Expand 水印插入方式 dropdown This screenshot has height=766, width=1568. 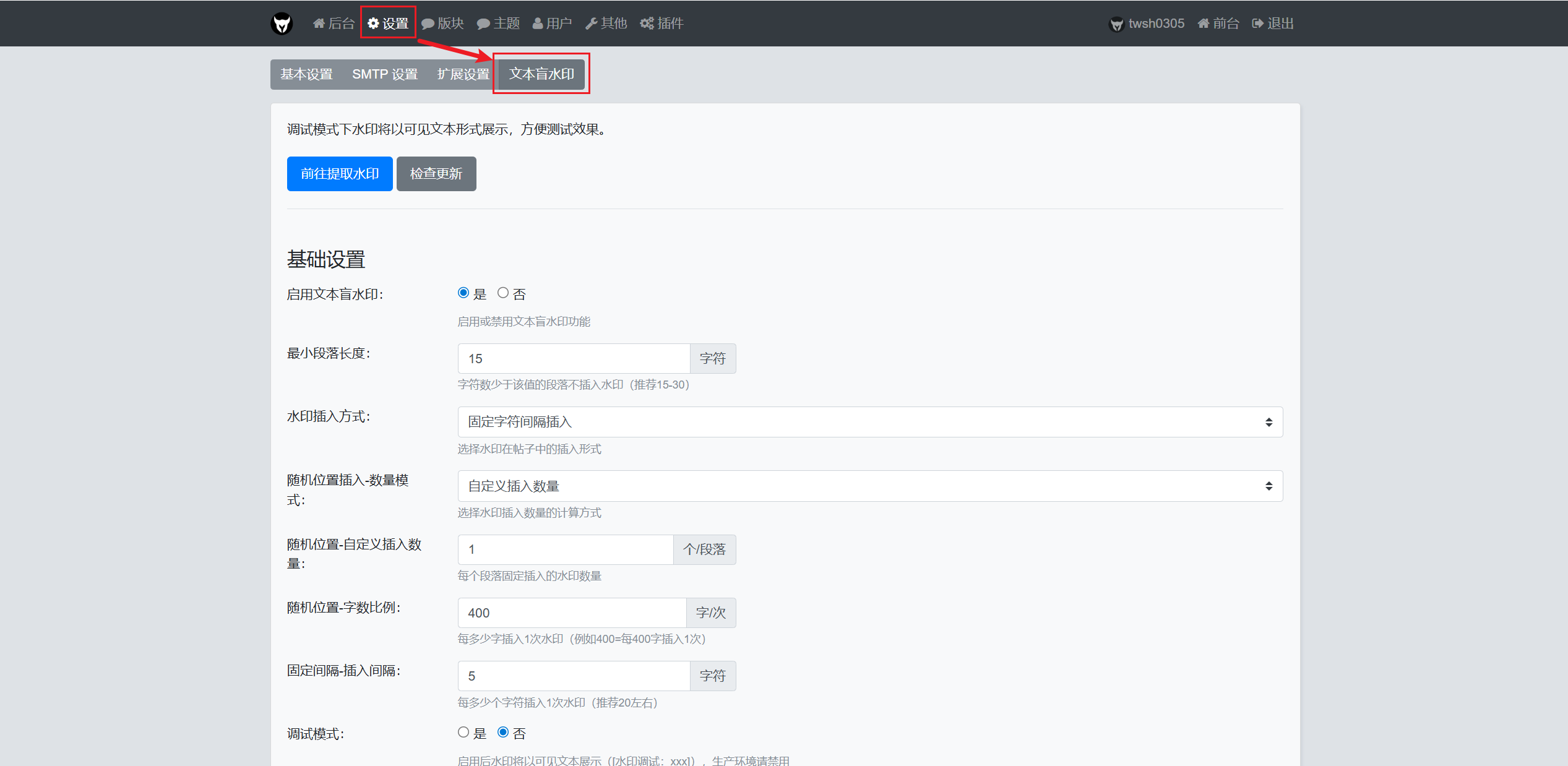tap(869, 422)
